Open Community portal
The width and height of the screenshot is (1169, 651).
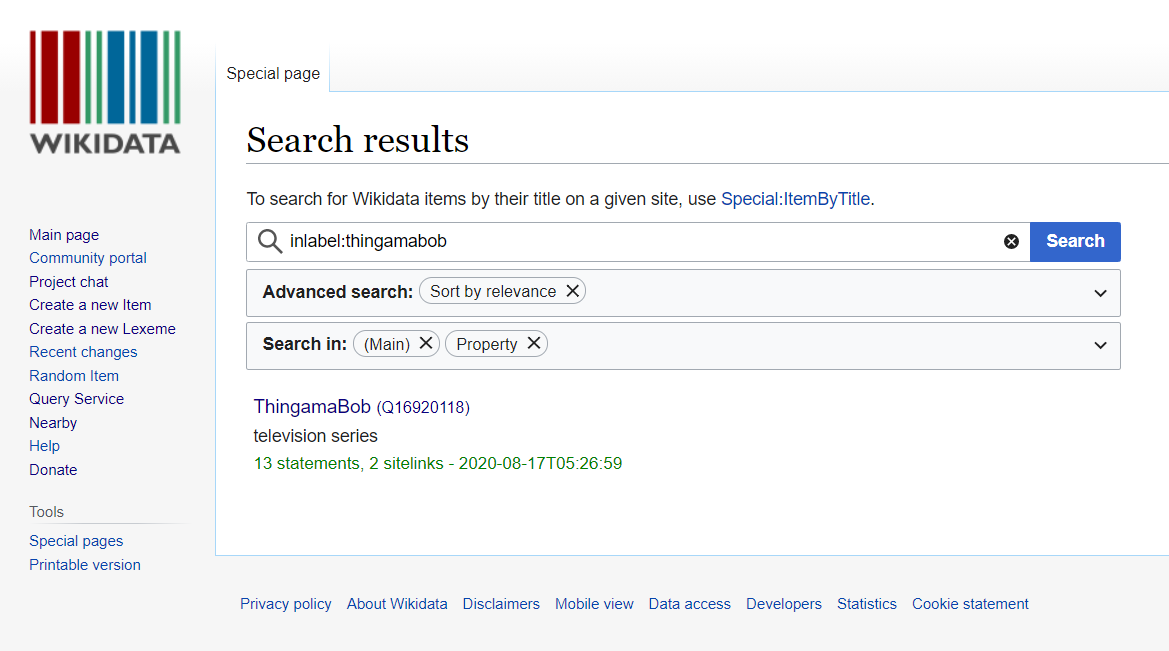tap(88, 258)
